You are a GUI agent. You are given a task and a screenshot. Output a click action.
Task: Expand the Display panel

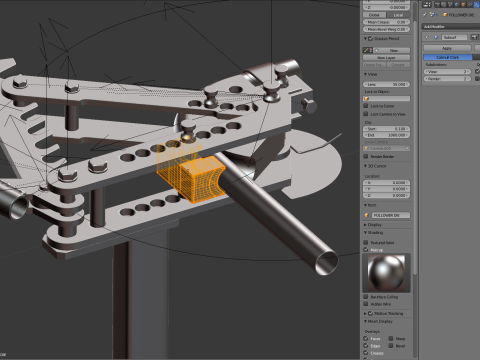(x=365, y=225)
